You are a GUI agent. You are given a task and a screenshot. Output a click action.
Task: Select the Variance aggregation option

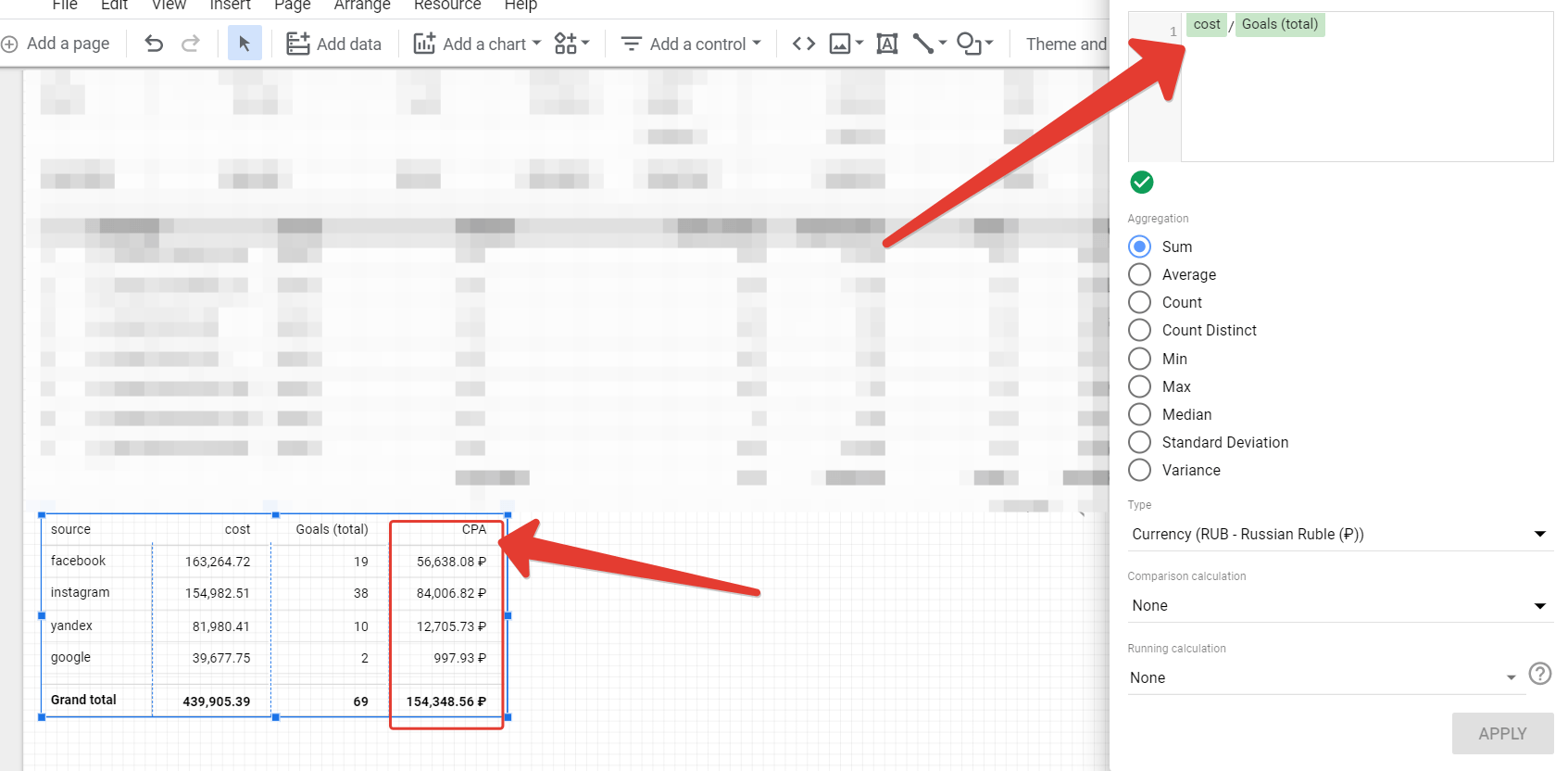1140,470
